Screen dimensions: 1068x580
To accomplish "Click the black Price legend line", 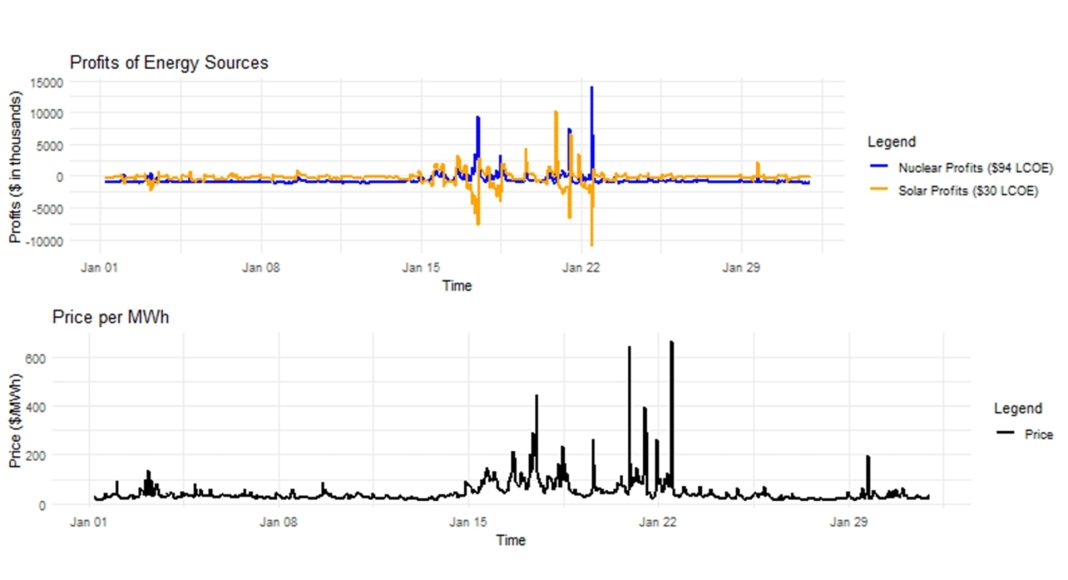I will coord(1006,434).
